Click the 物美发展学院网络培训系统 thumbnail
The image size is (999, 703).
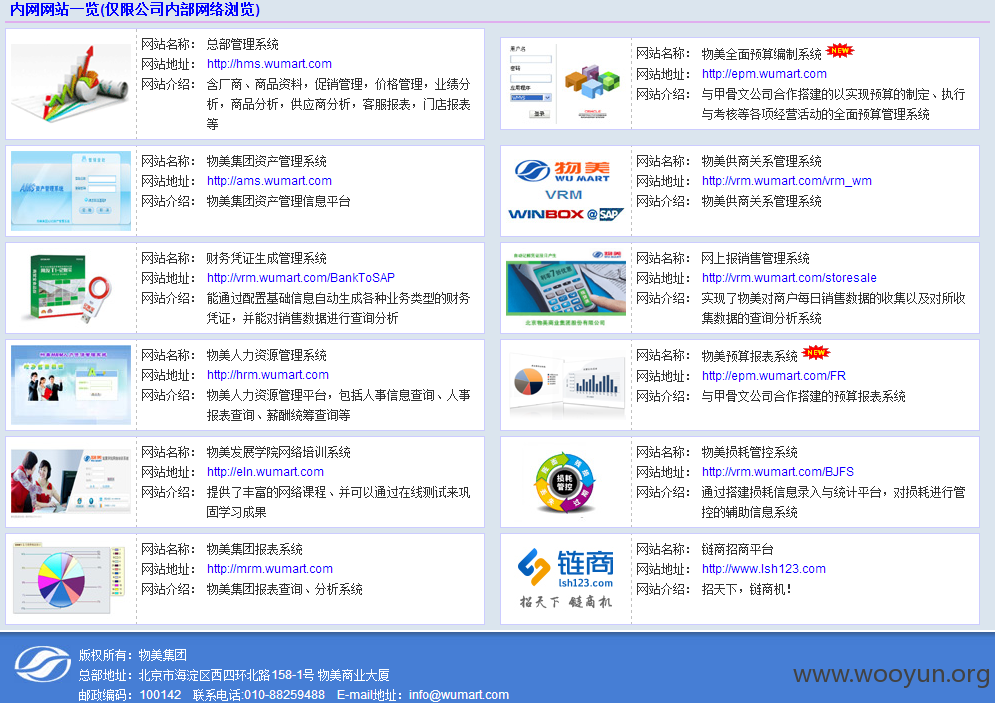pos(71,481)
